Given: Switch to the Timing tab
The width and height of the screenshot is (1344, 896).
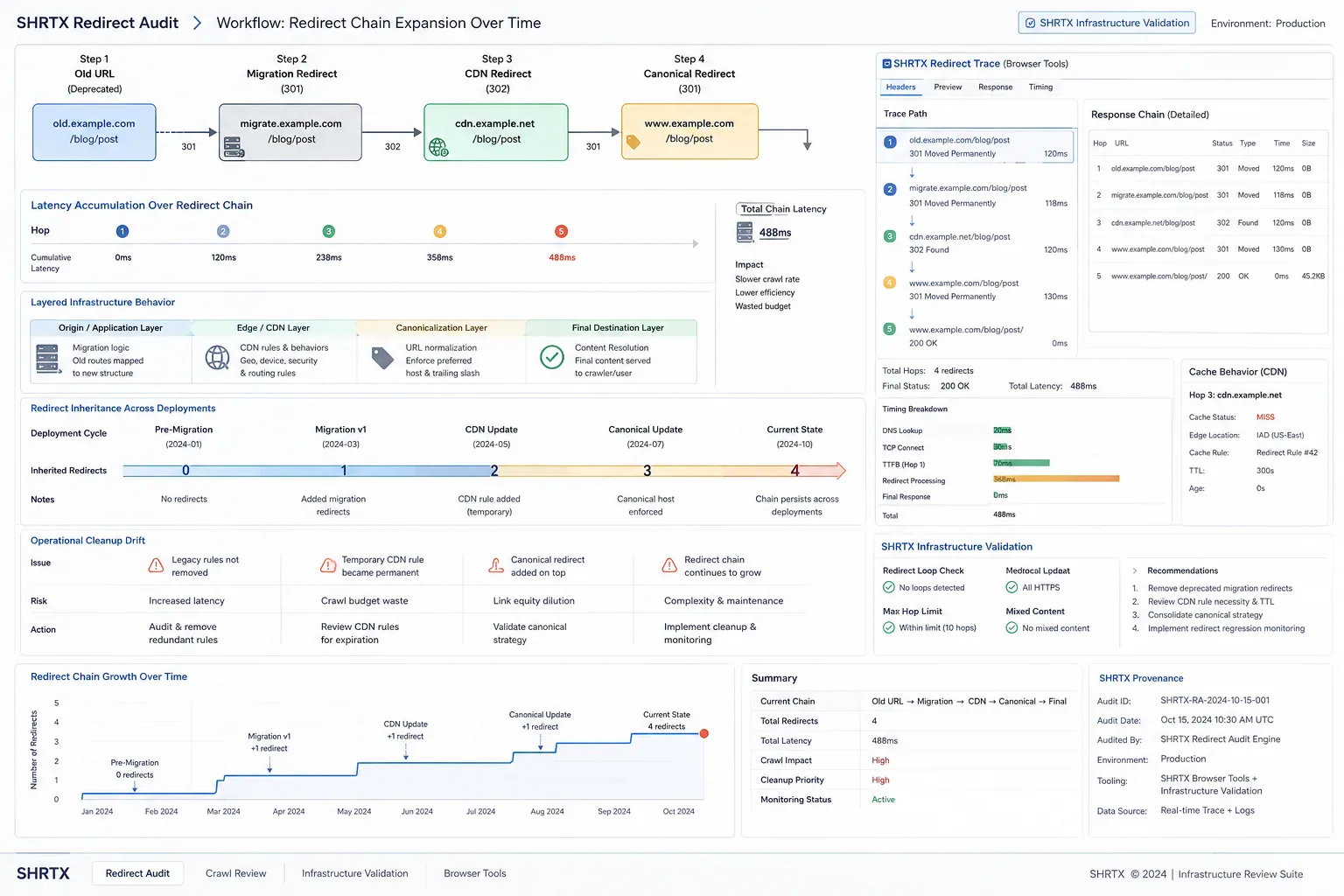Looking at the screenshot, I should coord(1040,87).
